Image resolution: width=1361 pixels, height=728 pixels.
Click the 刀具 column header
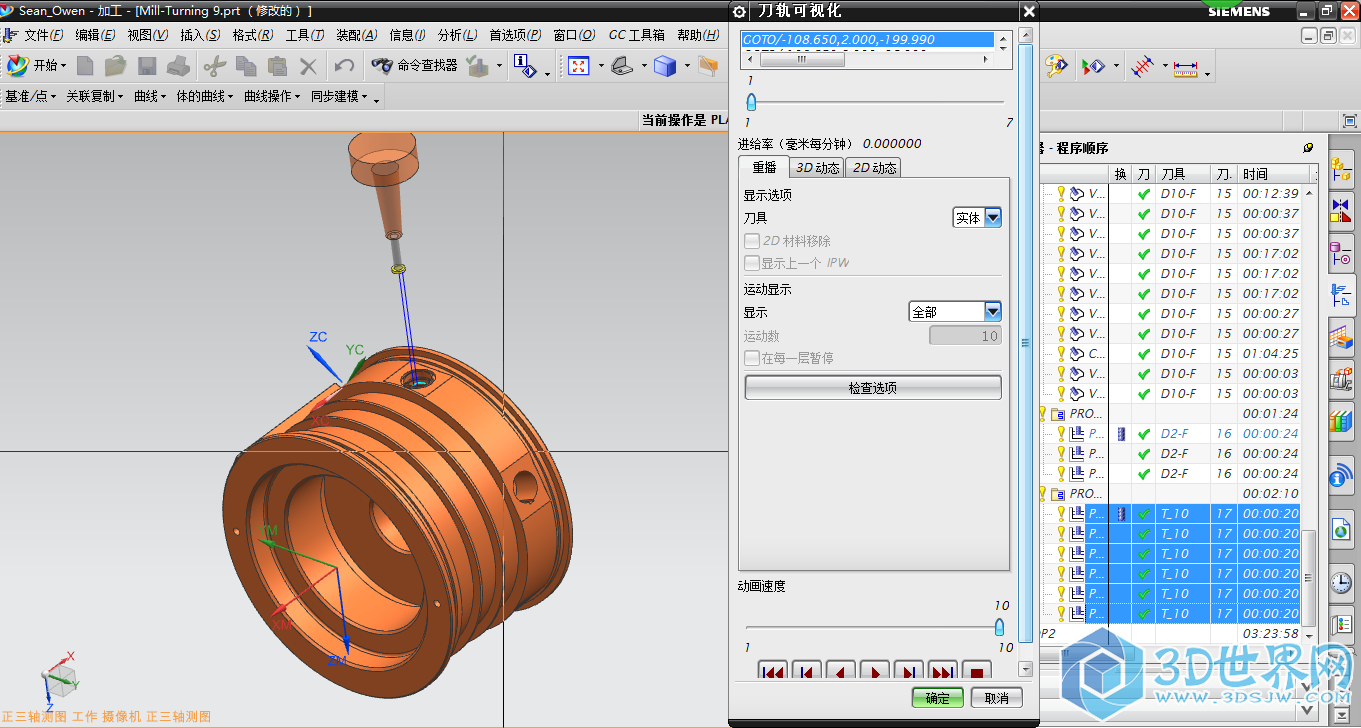point(1184,174)
